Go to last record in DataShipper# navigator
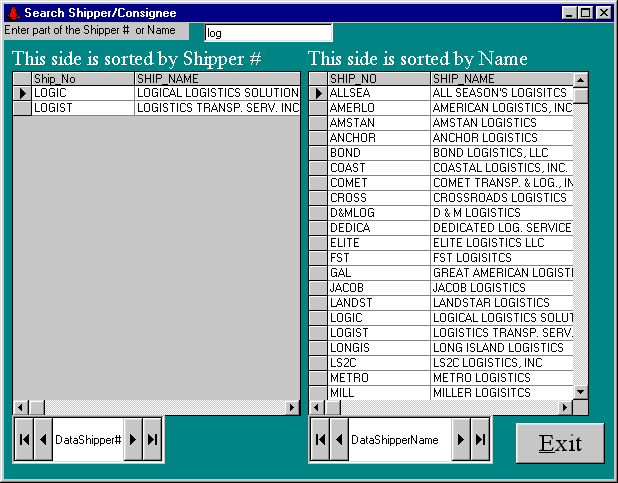This screenshot has height=483, width=618. [x=152, y=440]
